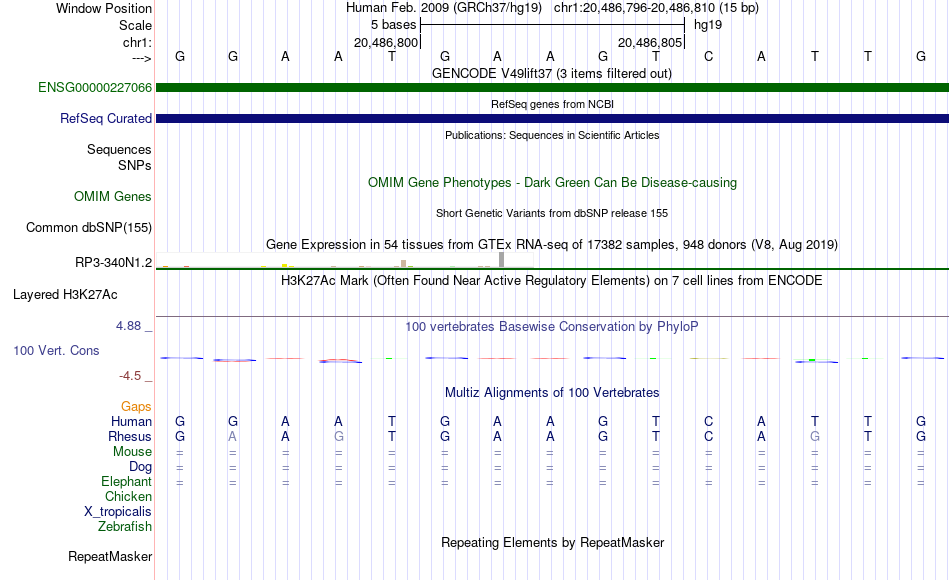Click the hg19 label beside scale bar
950x580 pixels.
click(708, 25)
